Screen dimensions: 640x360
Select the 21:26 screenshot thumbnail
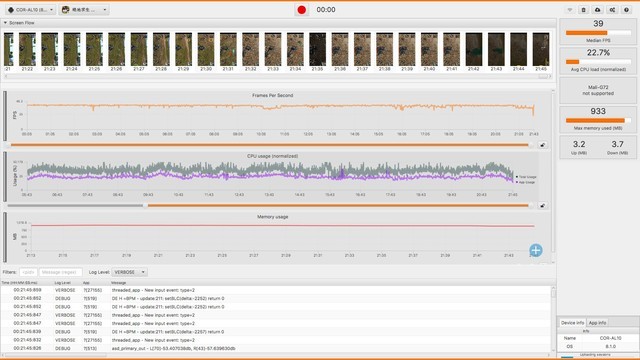coord(116,49)
